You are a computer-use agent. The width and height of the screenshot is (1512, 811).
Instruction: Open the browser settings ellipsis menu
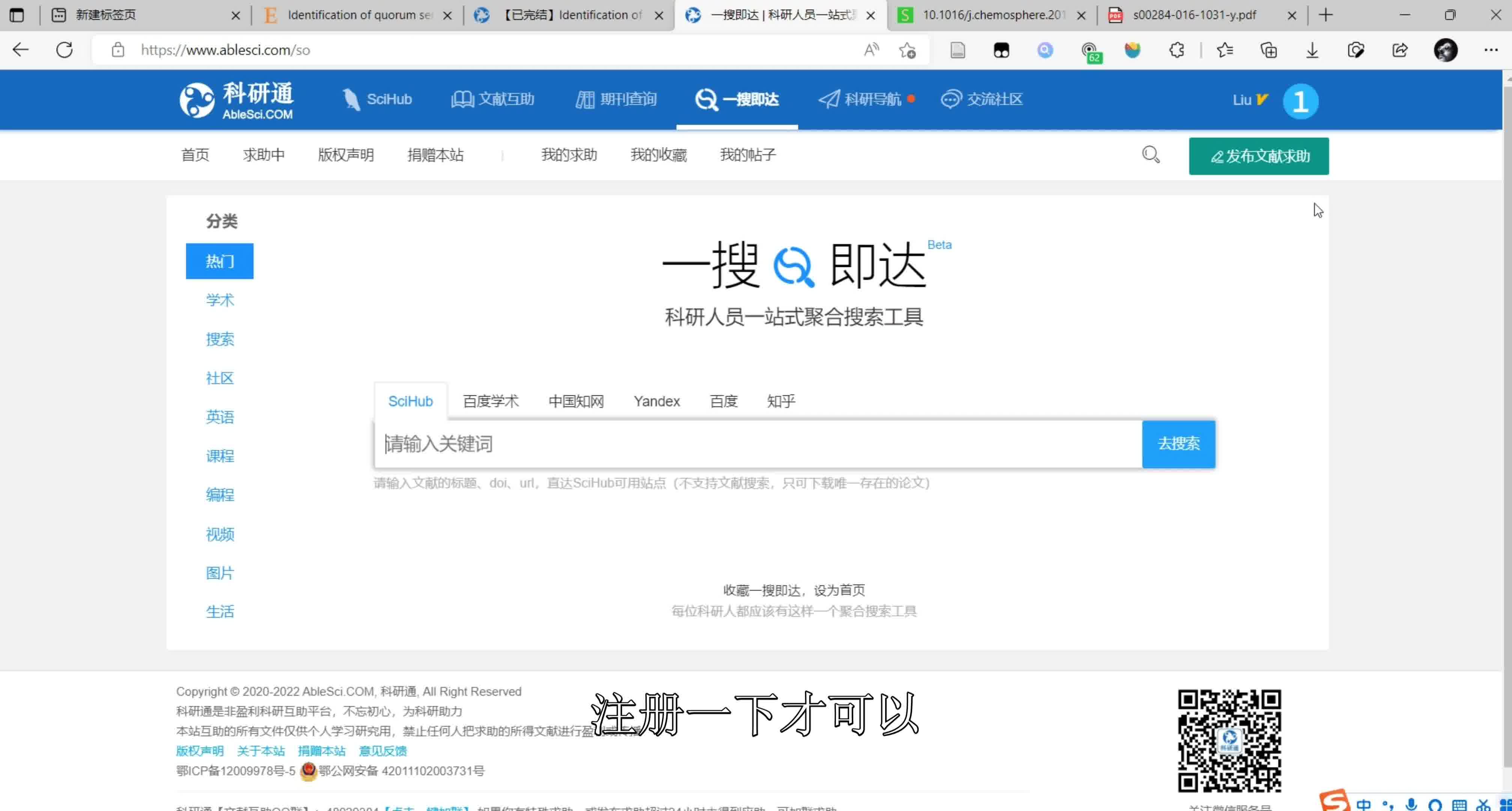click(1491, 50)
